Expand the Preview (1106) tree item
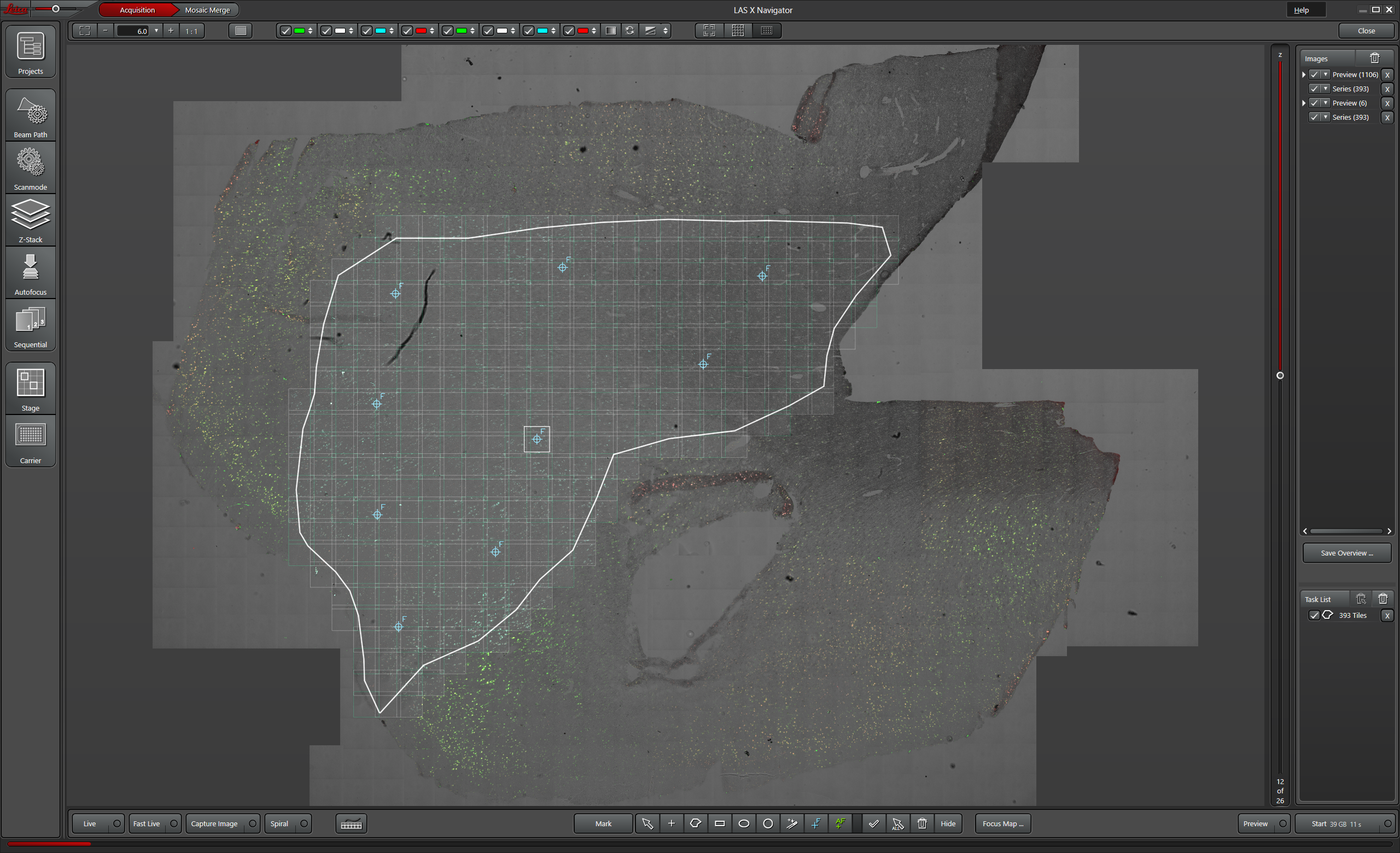The image size is (1400, 853). coord(1304,74)
